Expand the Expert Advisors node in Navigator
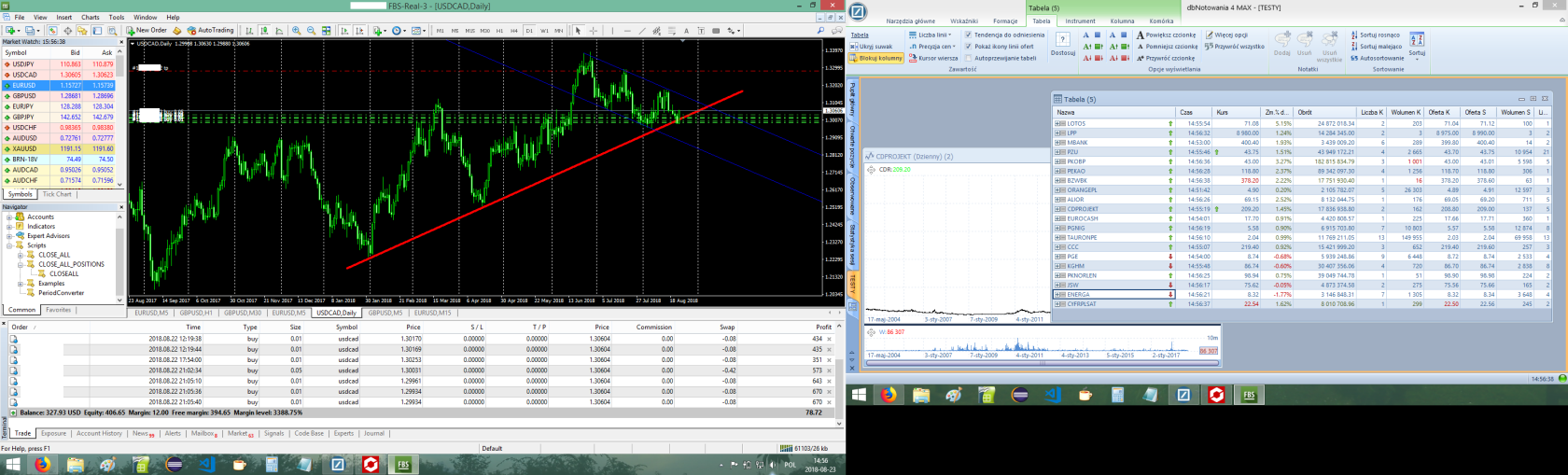 9,236
